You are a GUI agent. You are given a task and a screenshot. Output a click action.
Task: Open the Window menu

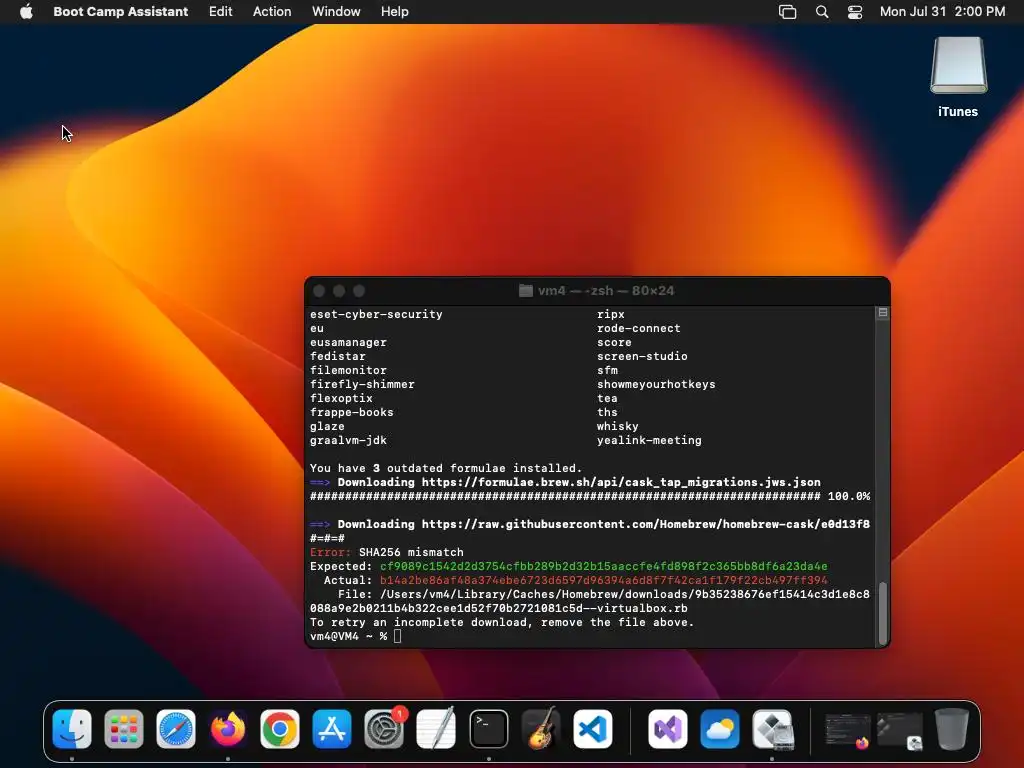pyautogui.click(x=336, y=12)
